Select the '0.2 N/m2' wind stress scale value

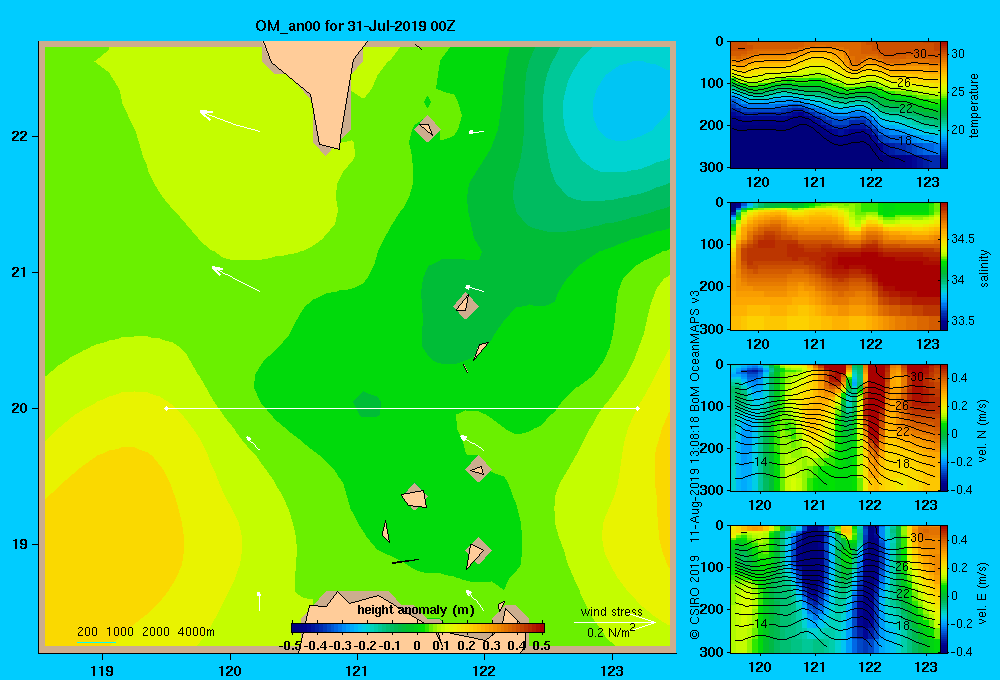(610, 632)
